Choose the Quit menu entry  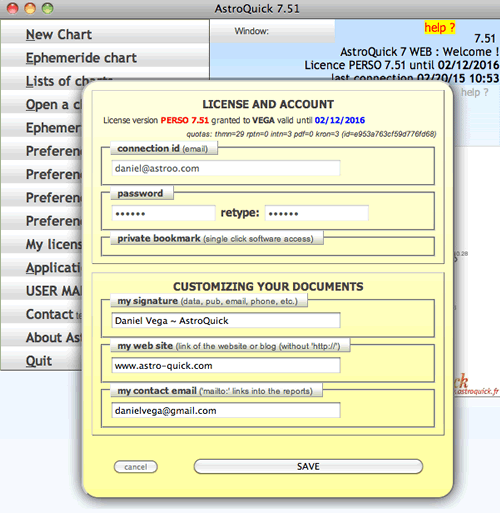tap(41, 361)
